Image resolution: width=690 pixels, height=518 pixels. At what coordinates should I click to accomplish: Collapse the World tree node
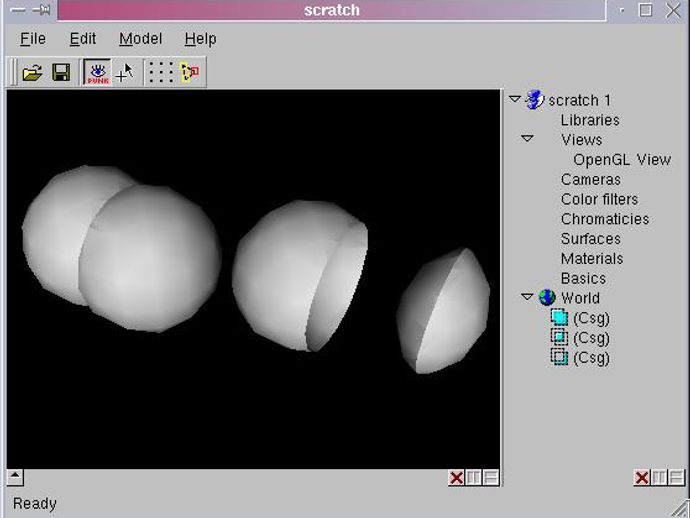click(527, 297)
